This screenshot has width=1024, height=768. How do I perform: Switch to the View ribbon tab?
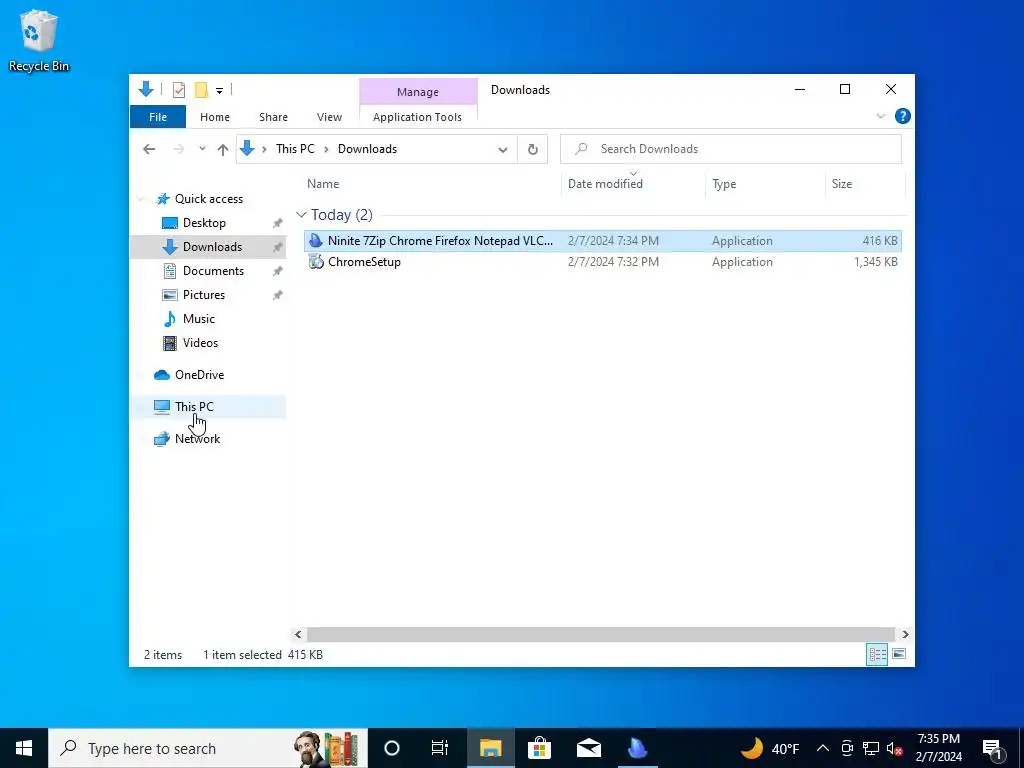[x=329, y=117]
